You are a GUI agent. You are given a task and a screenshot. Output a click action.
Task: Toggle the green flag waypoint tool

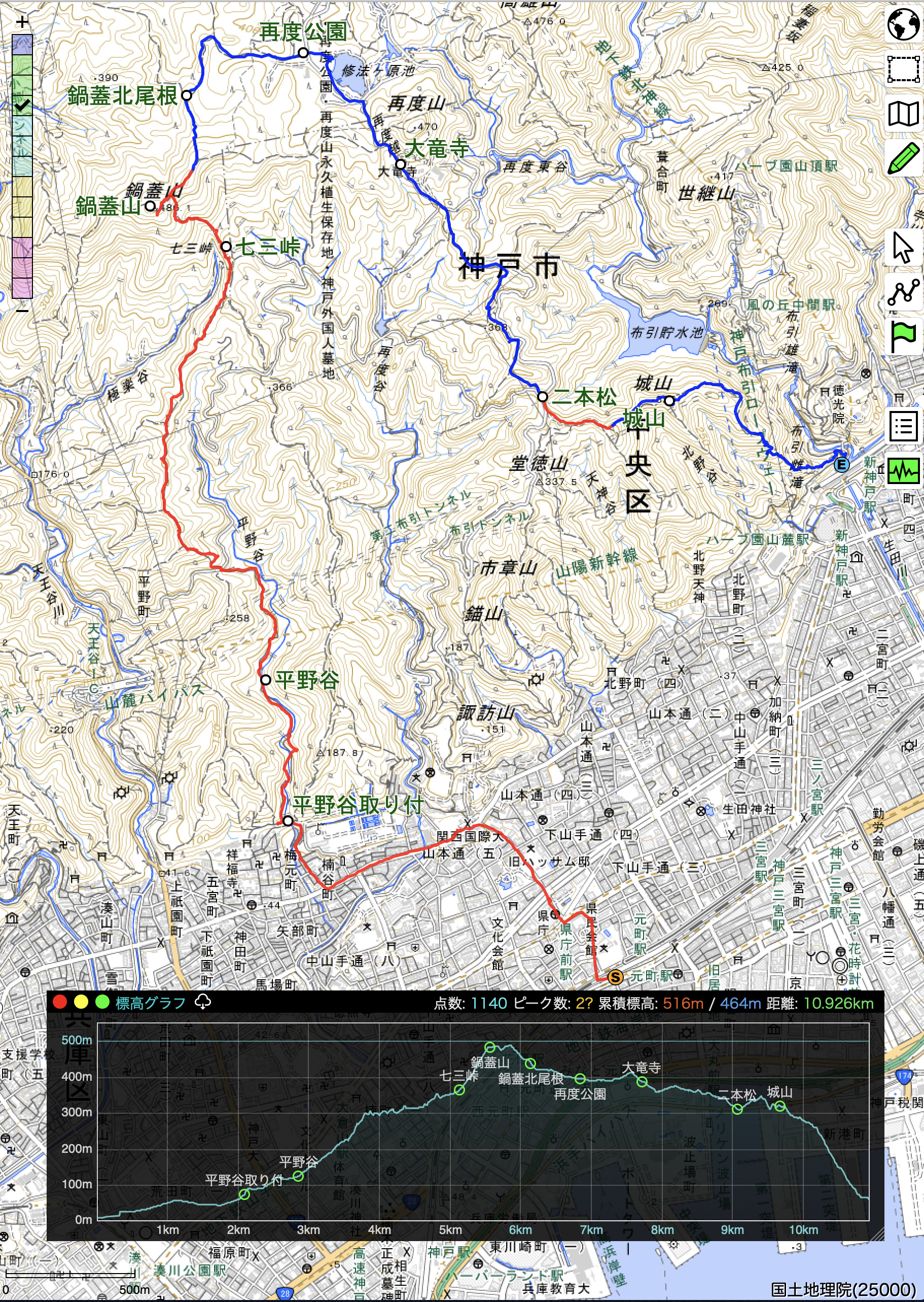[903, 336]
